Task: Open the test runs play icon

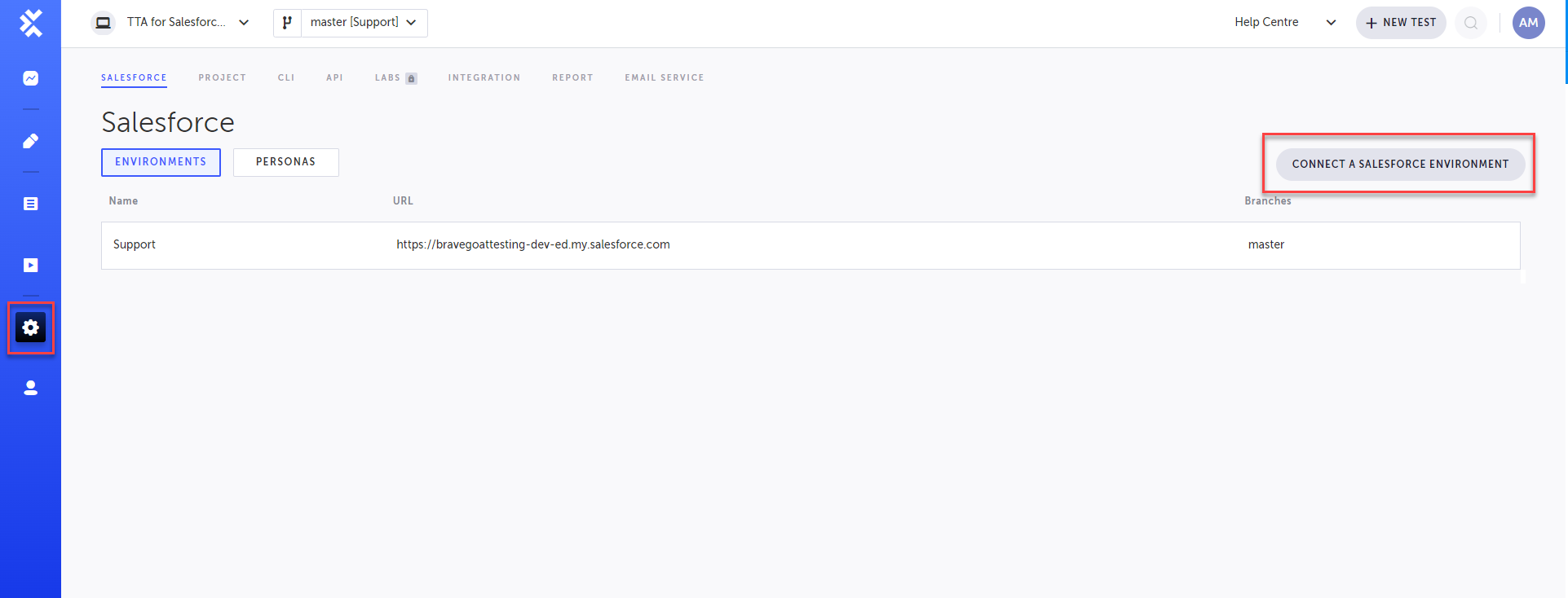Action: coord(31,265)
